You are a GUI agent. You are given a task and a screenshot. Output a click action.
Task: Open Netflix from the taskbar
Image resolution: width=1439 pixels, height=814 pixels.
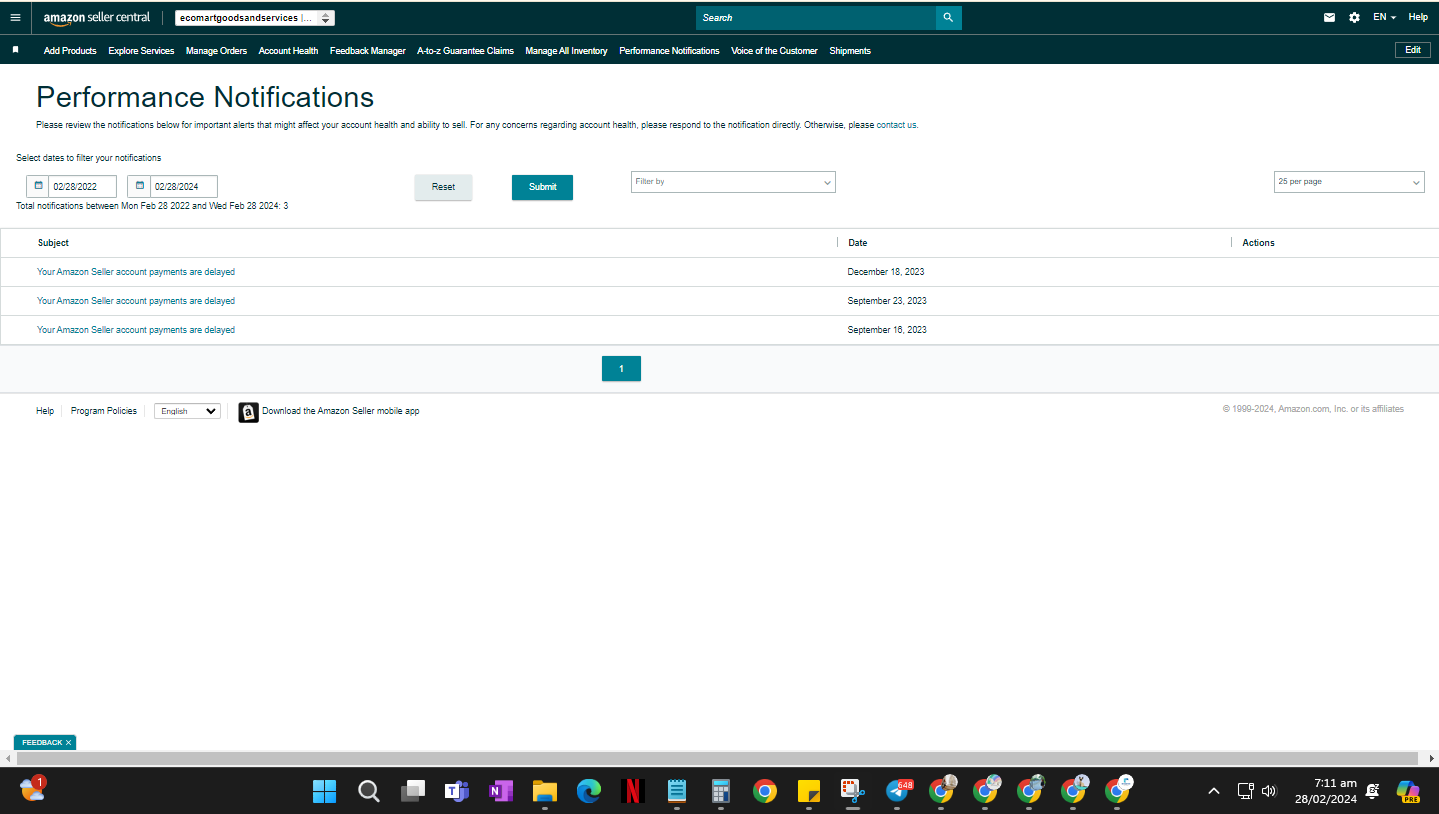(x=633, y=792)
